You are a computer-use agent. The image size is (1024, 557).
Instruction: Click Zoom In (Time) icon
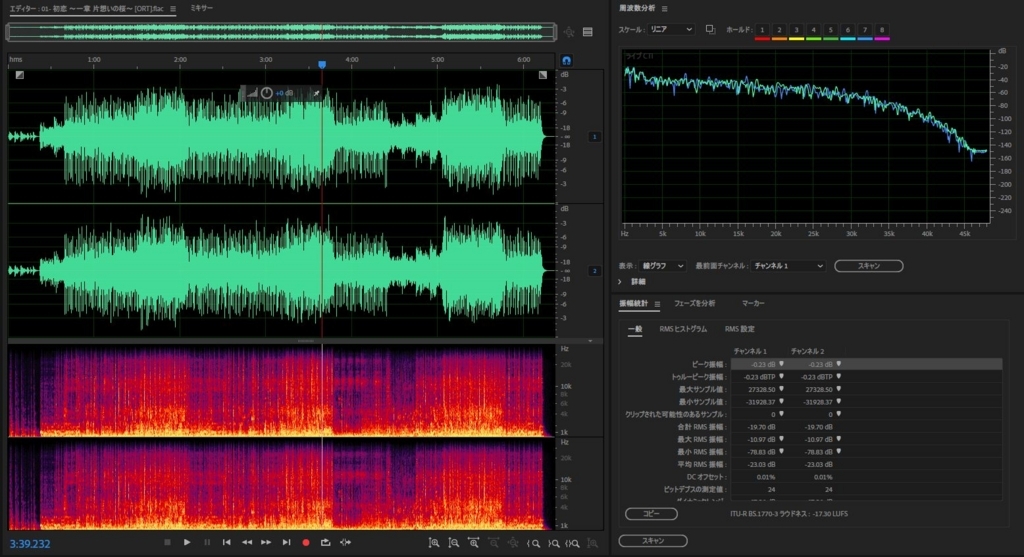click(473, 543)
